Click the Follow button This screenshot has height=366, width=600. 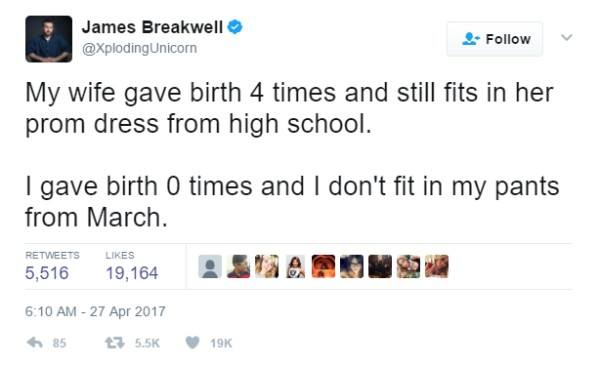coord(495,39)
